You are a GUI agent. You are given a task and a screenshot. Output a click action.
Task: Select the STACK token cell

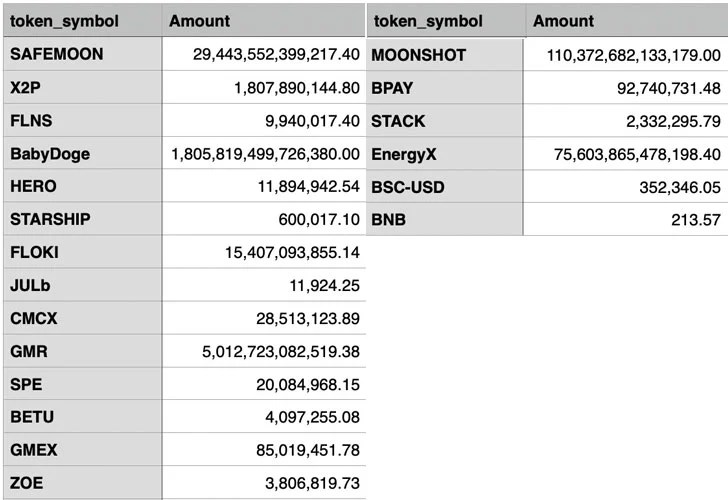click(x=398, y=121)
